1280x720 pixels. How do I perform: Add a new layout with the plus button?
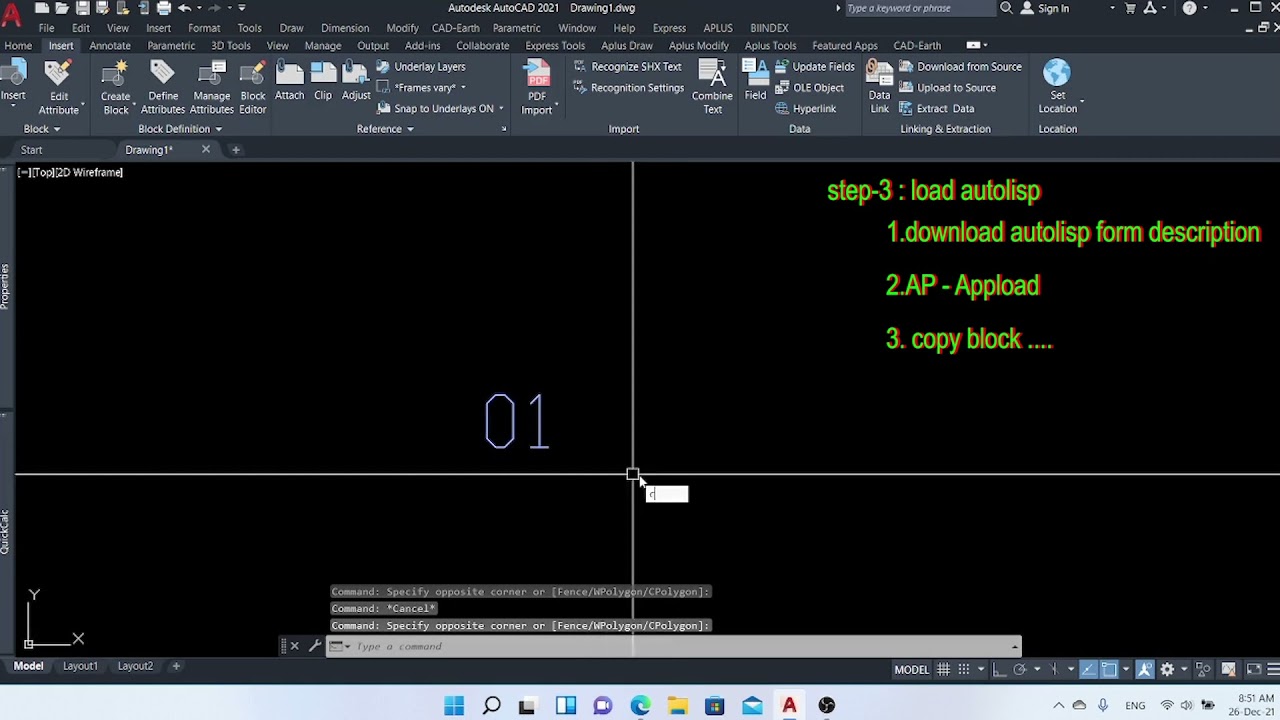[176, 666]
